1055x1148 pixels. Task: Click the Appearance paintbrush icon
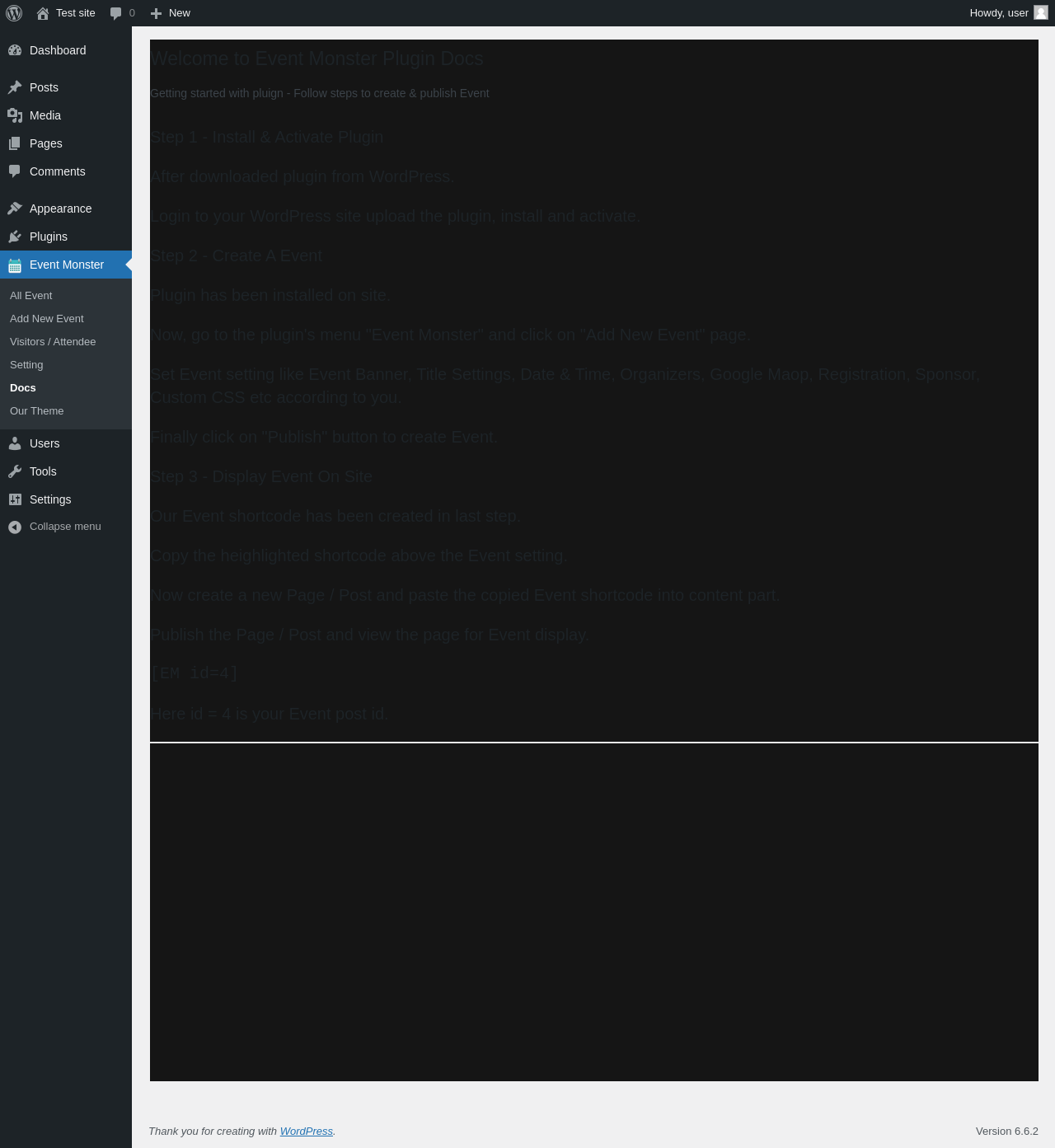15,209
